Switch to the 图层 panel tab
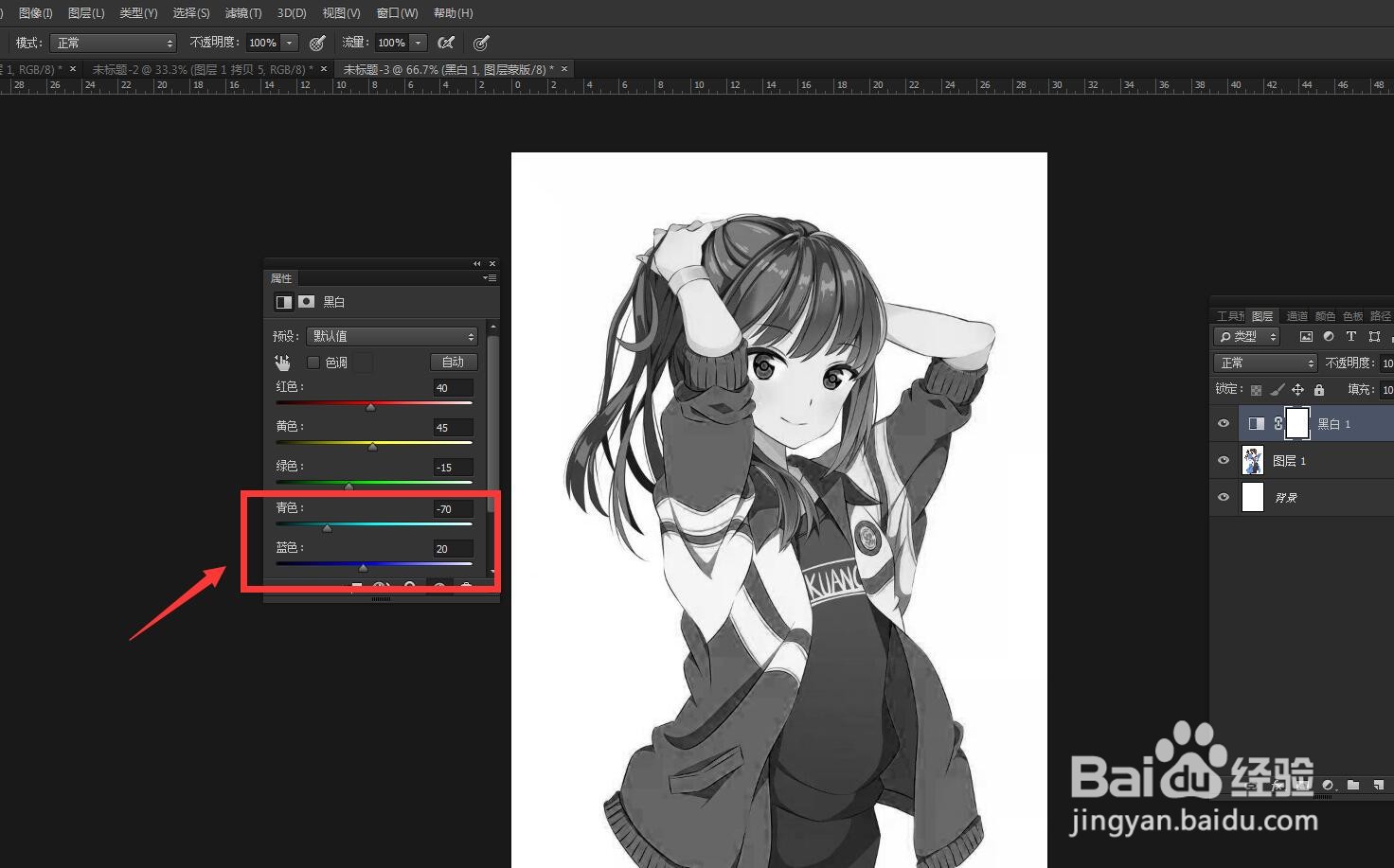Viewport: 1394px width, 868px height. tap(1262, 316)
